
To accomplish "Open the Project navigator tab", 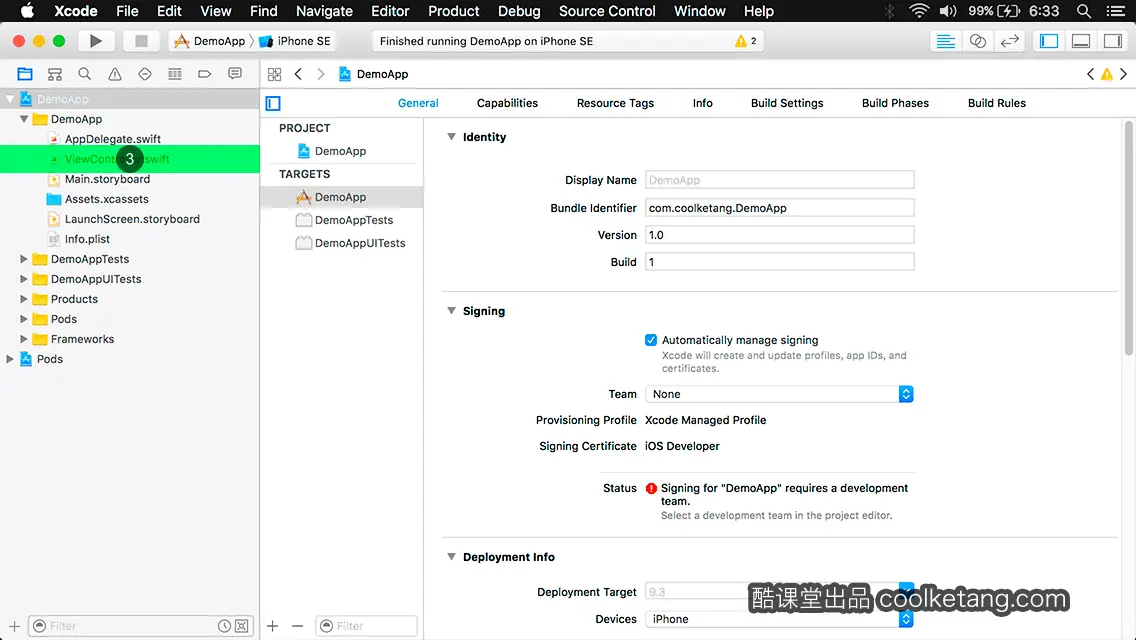I will tap(25, 74).
